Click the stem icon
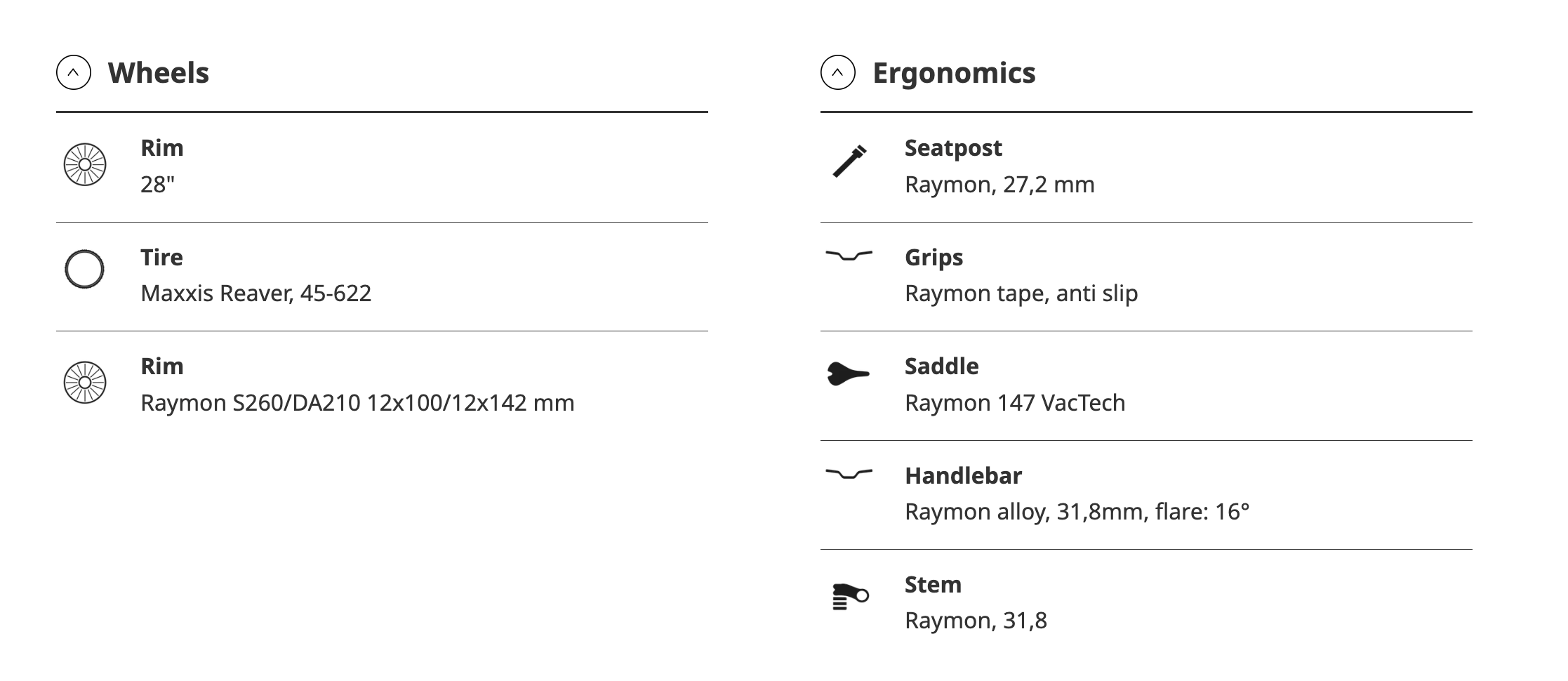The image size is (1568, 681). coord(850,596)
